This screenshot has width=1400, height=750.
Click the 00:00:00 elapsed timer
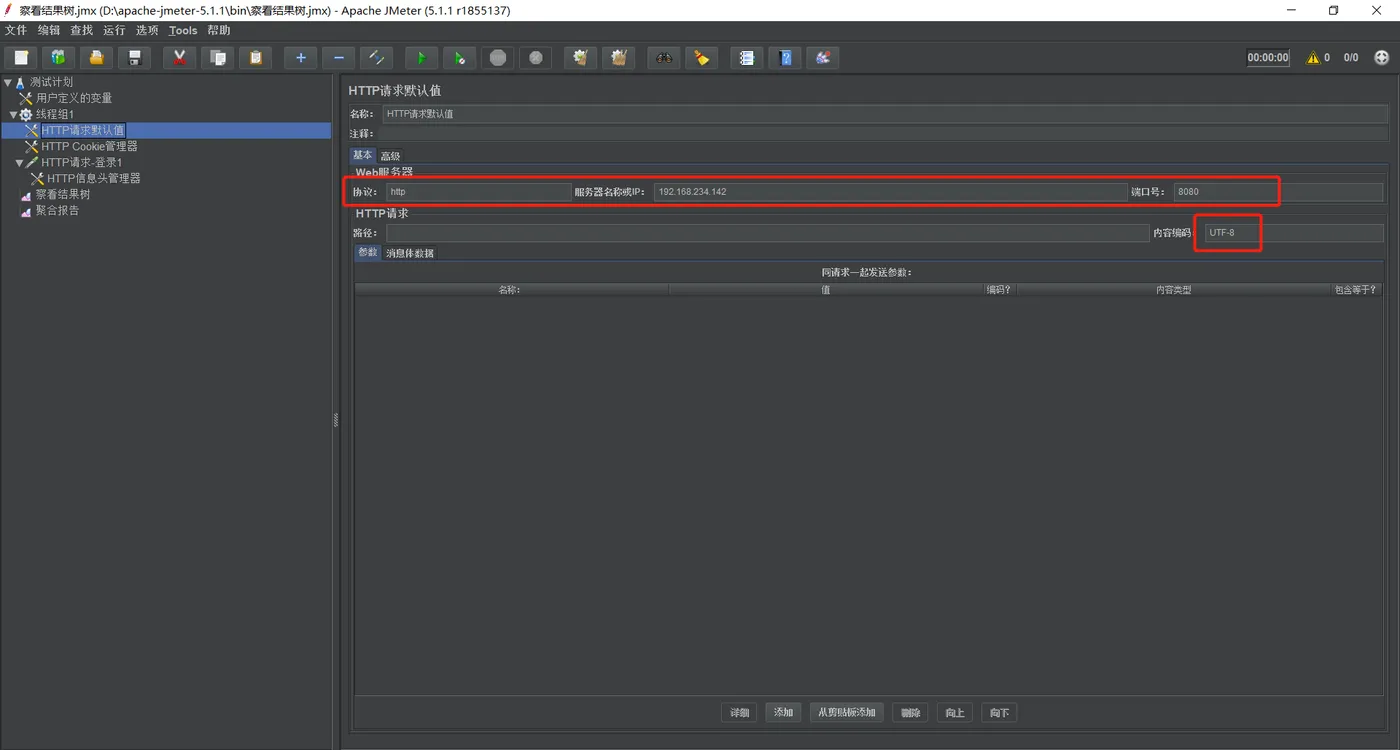(x=1268, y=58)
